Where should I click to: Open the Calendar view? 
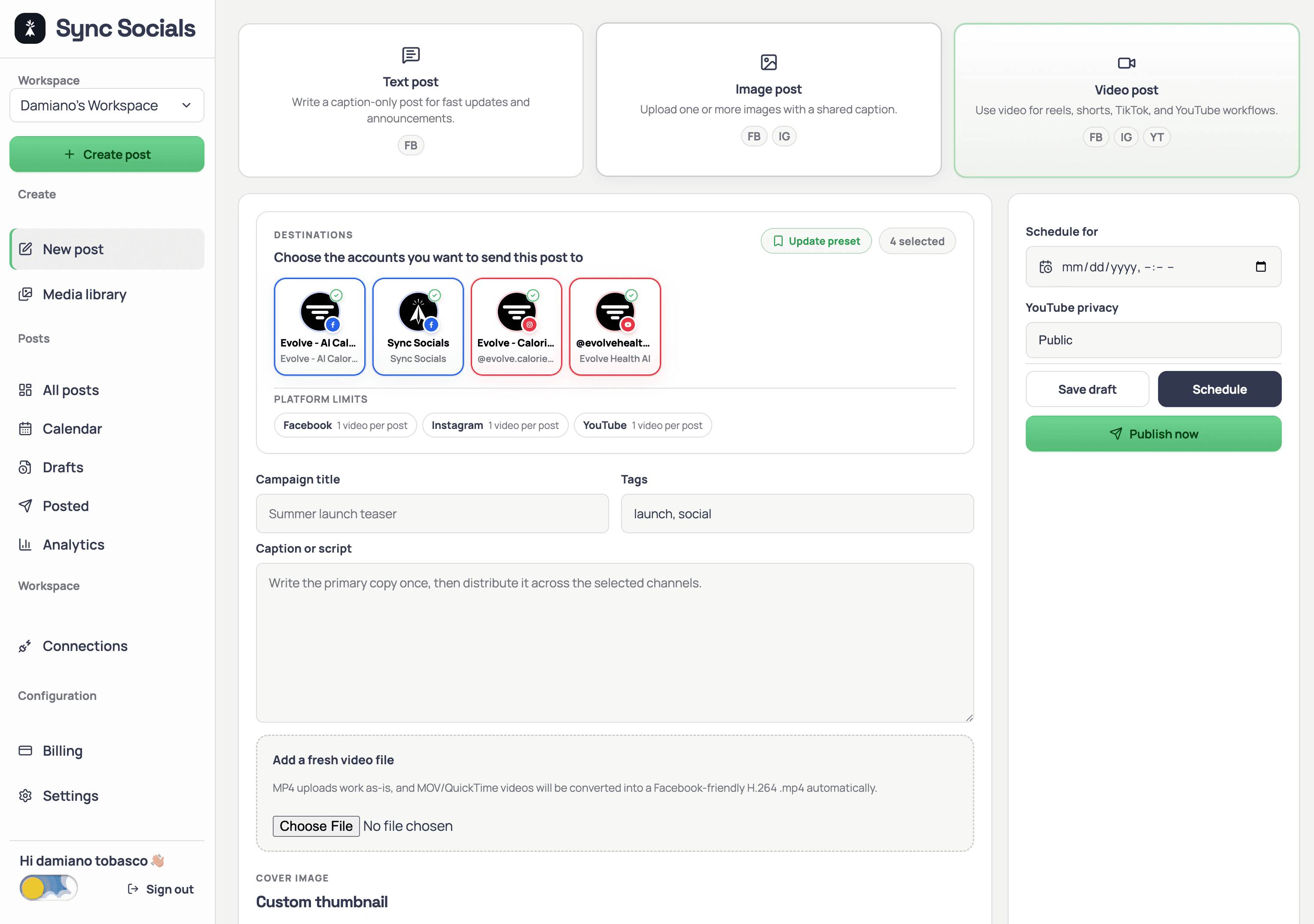point(72,429)
